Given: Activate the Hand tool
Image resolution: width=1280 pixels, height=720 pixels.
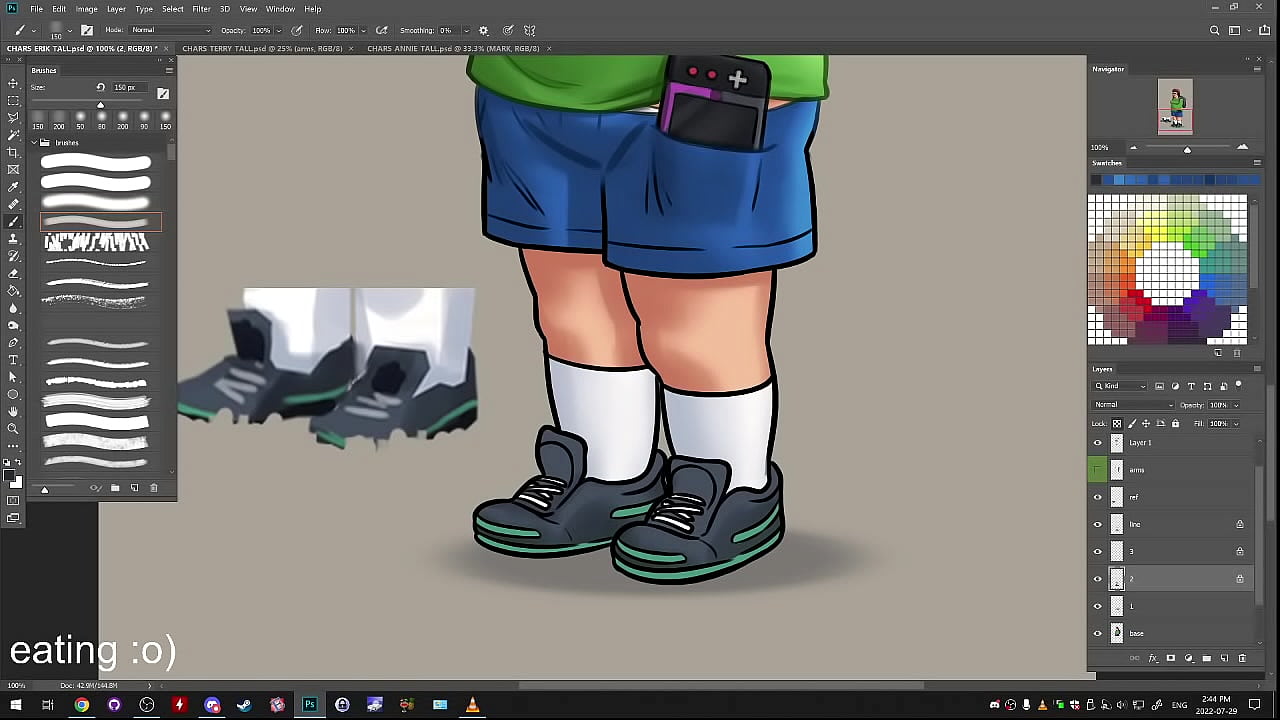Looking at the screenshot, I should [13, 412].
